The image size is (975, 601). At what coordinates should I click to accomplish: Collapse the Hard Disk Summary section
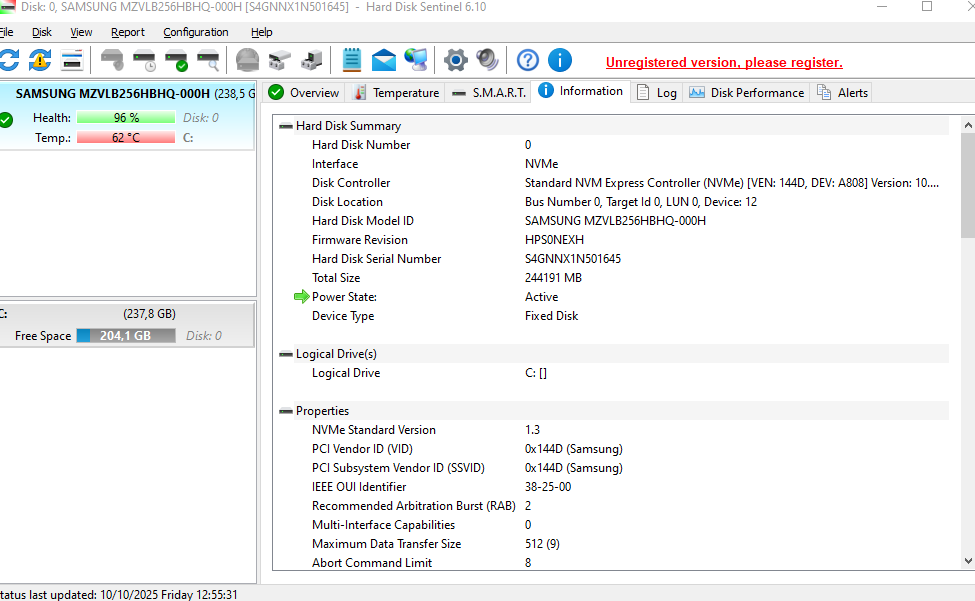pyautogui.click(x=286, y=126)
